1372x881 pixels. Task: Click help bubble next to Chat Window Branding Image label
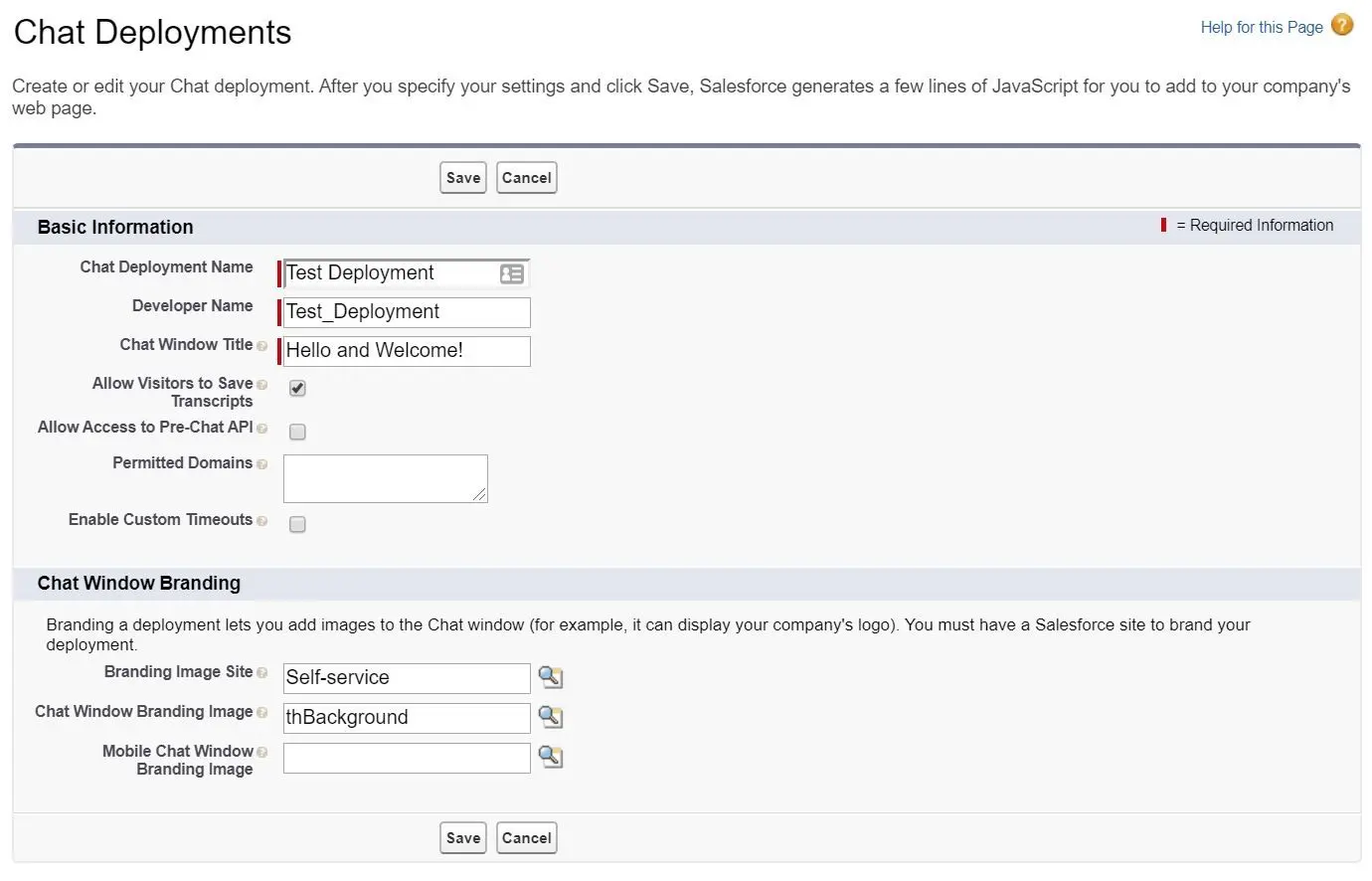pyautogui.click(x=261, y=713)
